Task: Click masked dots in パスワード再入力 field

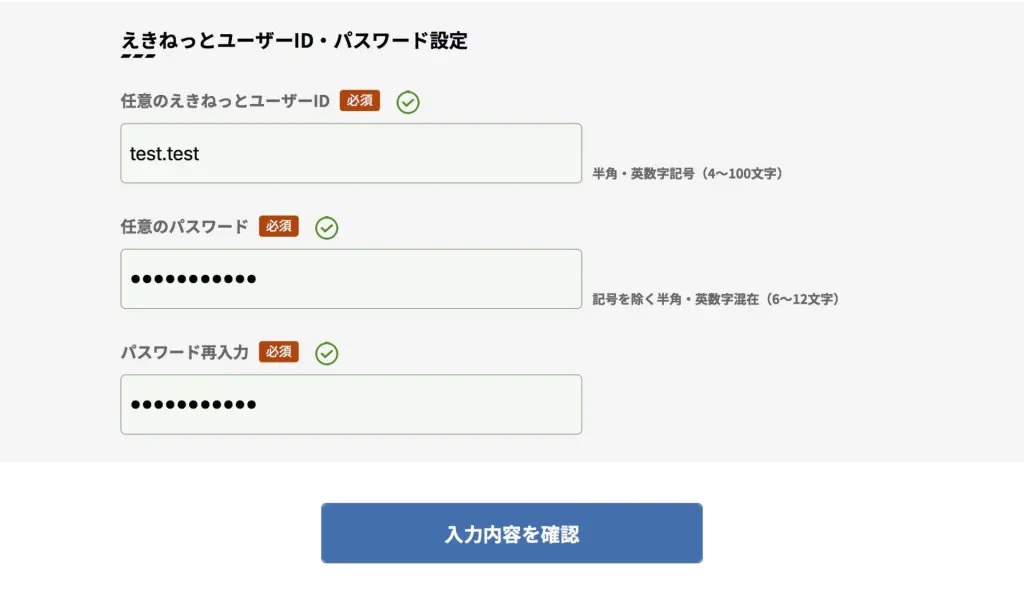Action: [193, 404]
